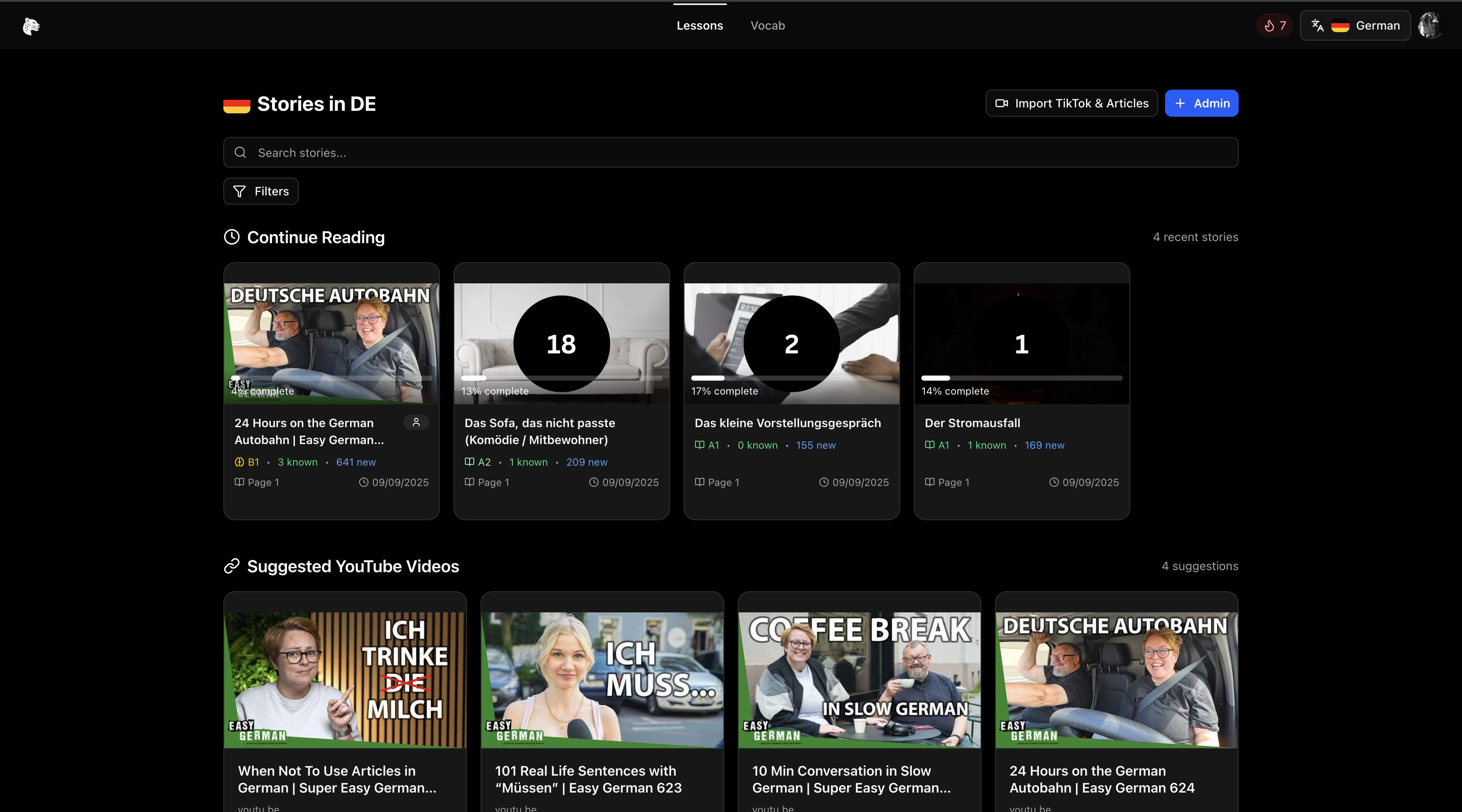Switch to the Lessons tab
The height and width of the screenshot is (812, 1462).
point(700,25)
